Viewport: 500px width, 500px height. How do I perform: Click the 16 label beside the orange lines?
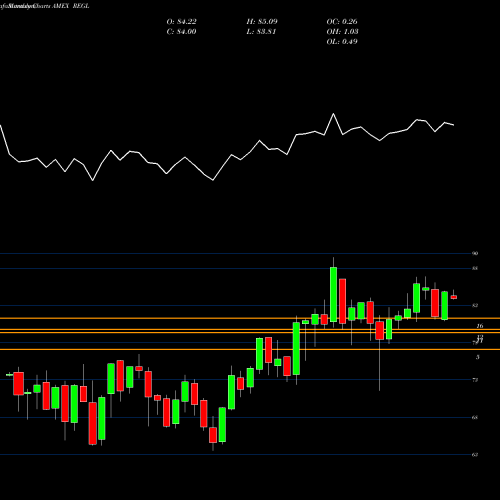[x=480, y=326]
